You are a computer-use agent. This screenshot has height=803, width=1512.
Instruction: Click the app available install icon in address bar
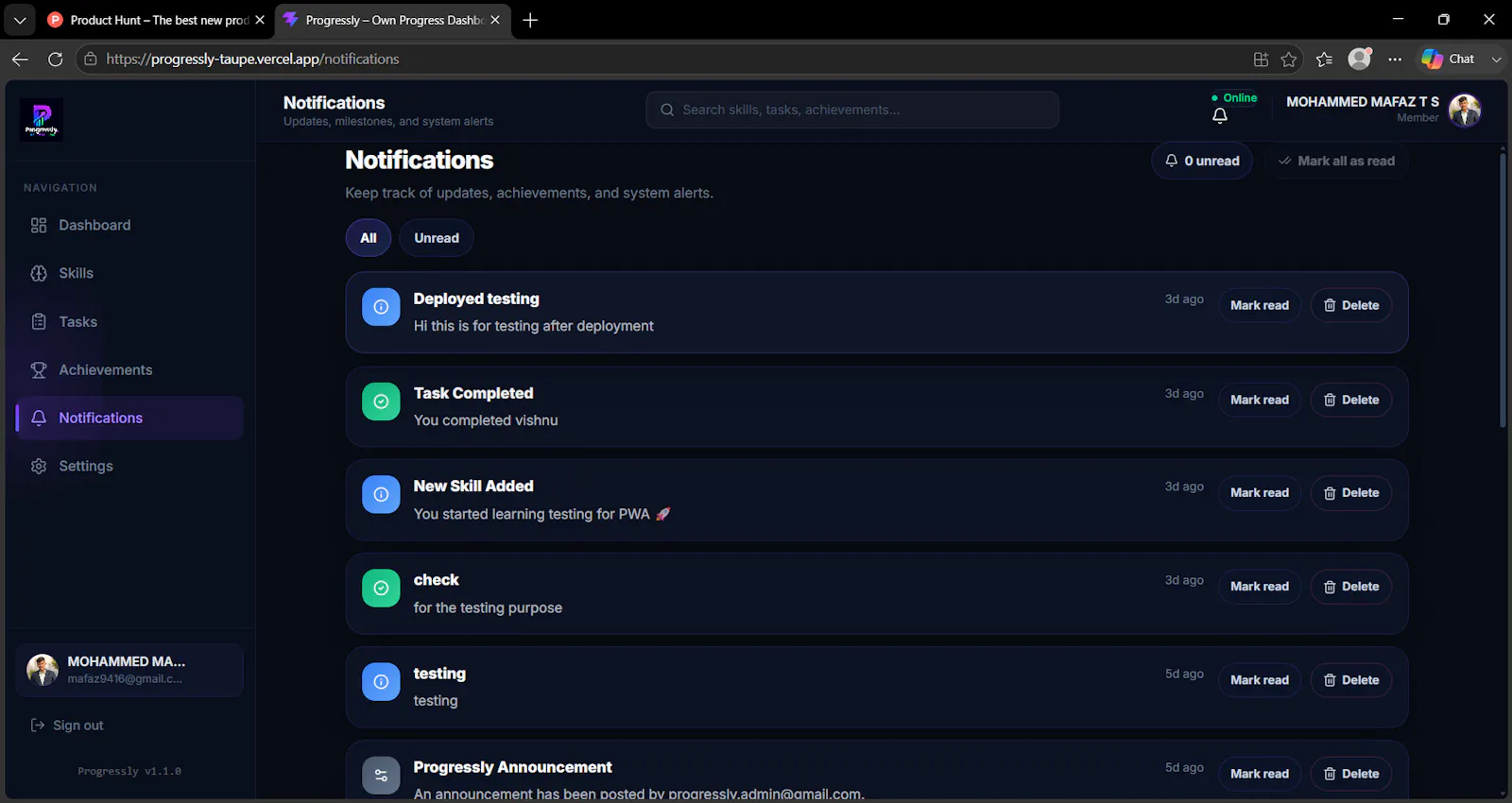pos(1261,60)
